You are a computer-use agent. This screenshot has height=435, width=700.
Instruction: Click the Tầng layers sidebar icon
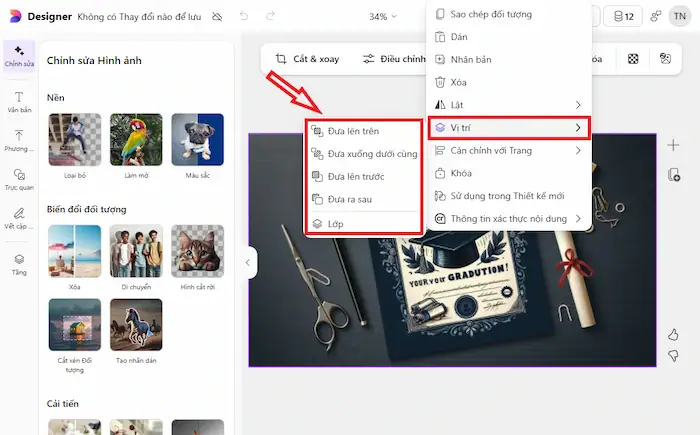coord(19,263)
